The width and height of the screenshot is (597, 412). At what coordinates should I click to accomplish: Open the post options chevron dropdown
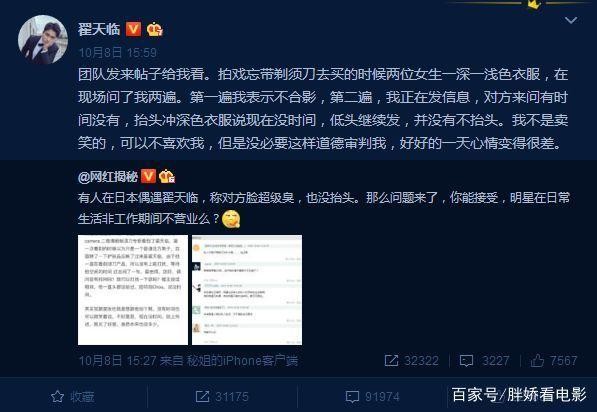tap(571, 20)
